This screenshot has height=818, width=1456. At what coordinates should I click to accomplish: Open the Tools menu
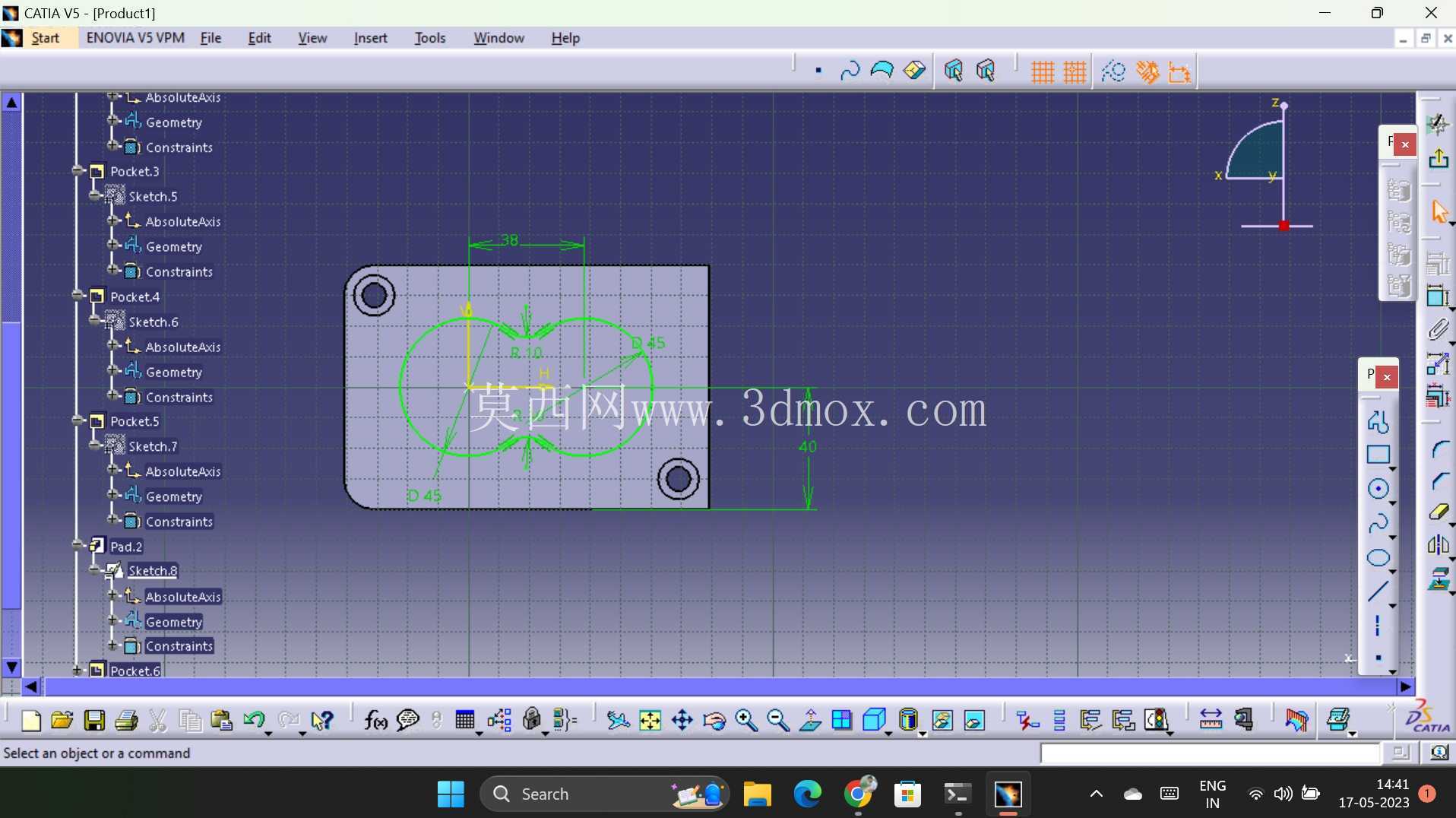(x=429, y=38)
